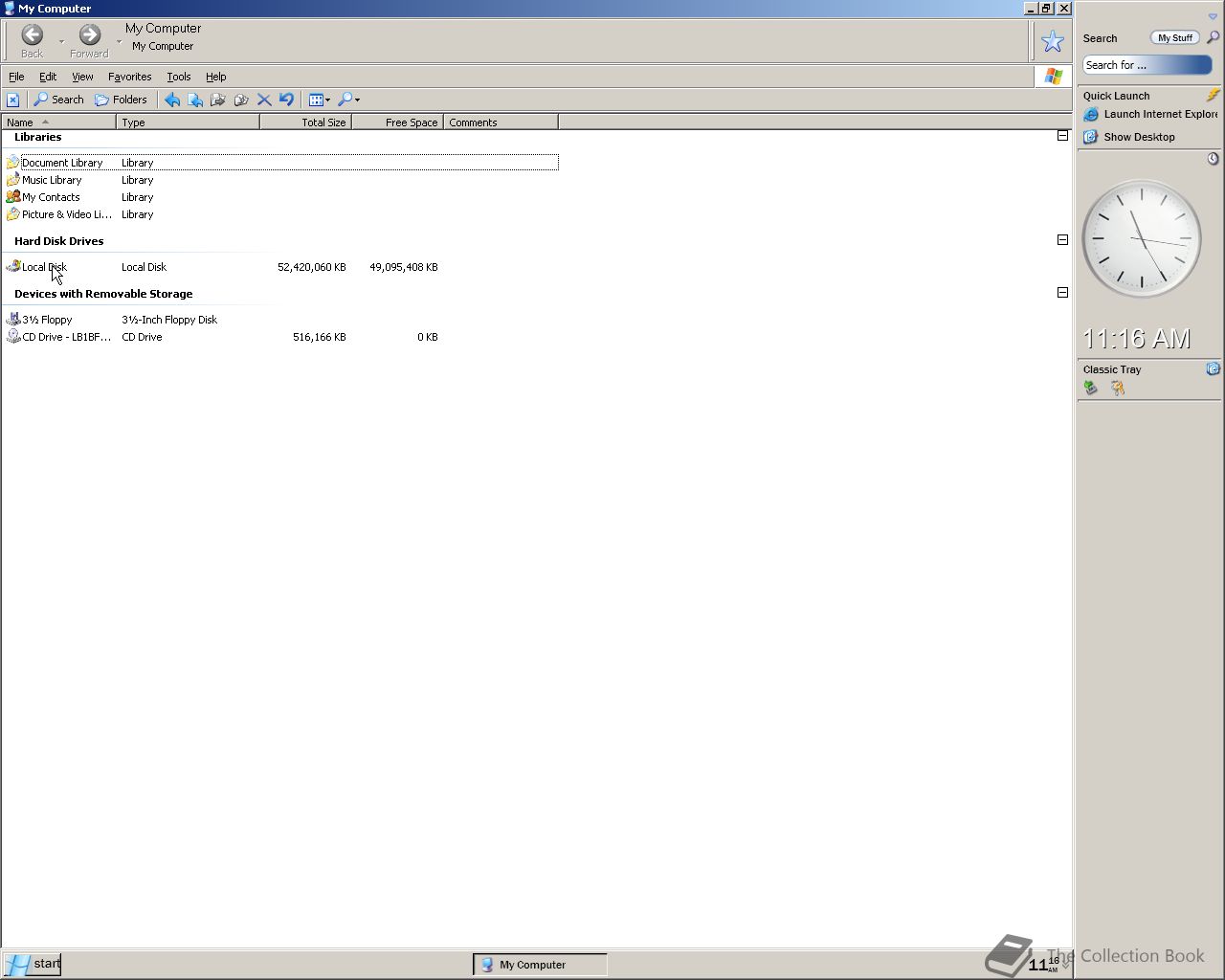
Task: Sort by the Comments column header
Action: [x=501, y=122]
